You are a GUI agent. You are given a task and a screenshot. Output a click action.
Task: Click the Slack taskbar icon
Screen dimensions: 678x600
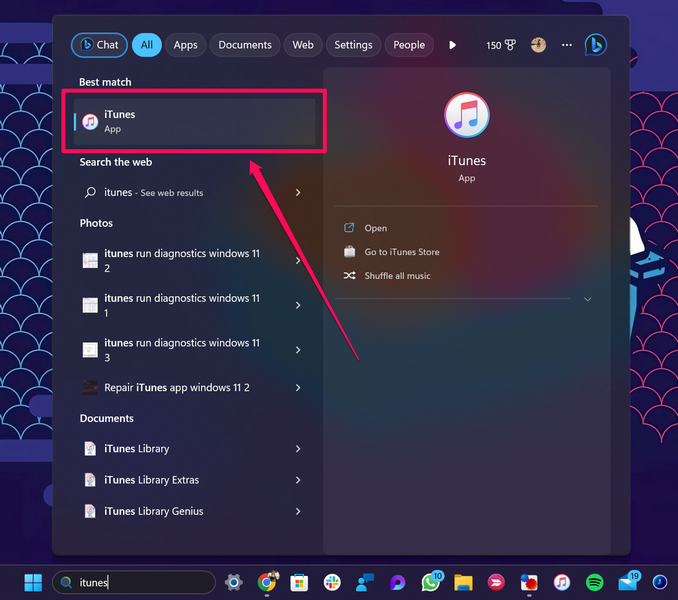coord(332,582)
